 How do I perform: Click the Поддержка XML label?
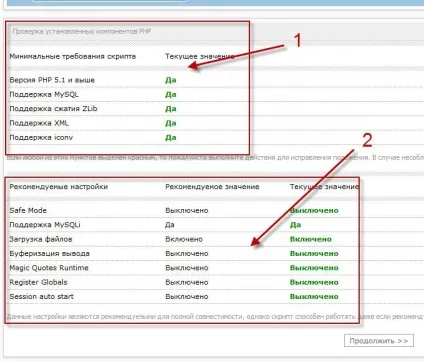[x=39, y=123]
